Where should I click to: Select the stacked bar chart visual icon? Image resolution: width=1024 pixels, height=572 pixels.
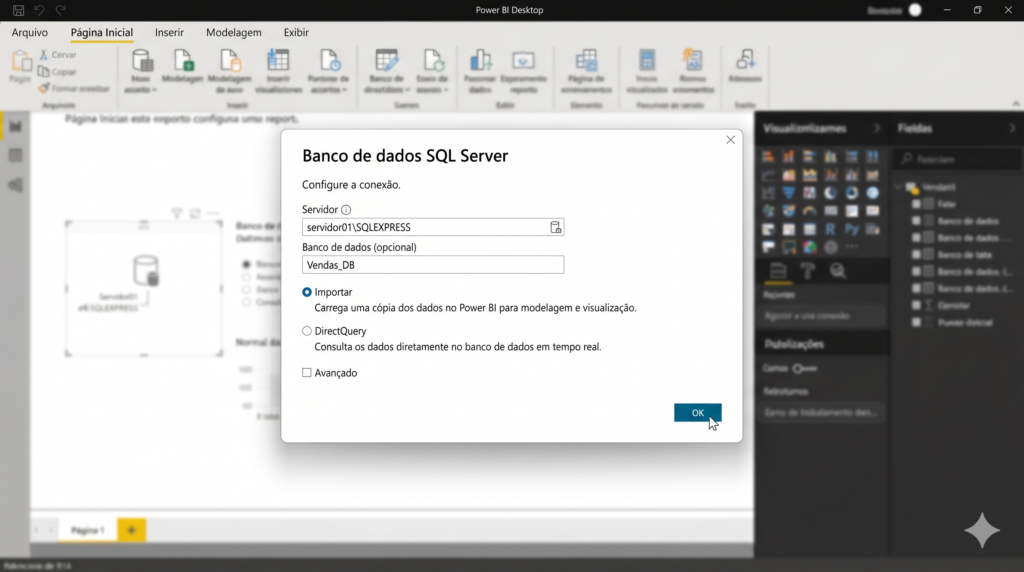tap(768, 157)
